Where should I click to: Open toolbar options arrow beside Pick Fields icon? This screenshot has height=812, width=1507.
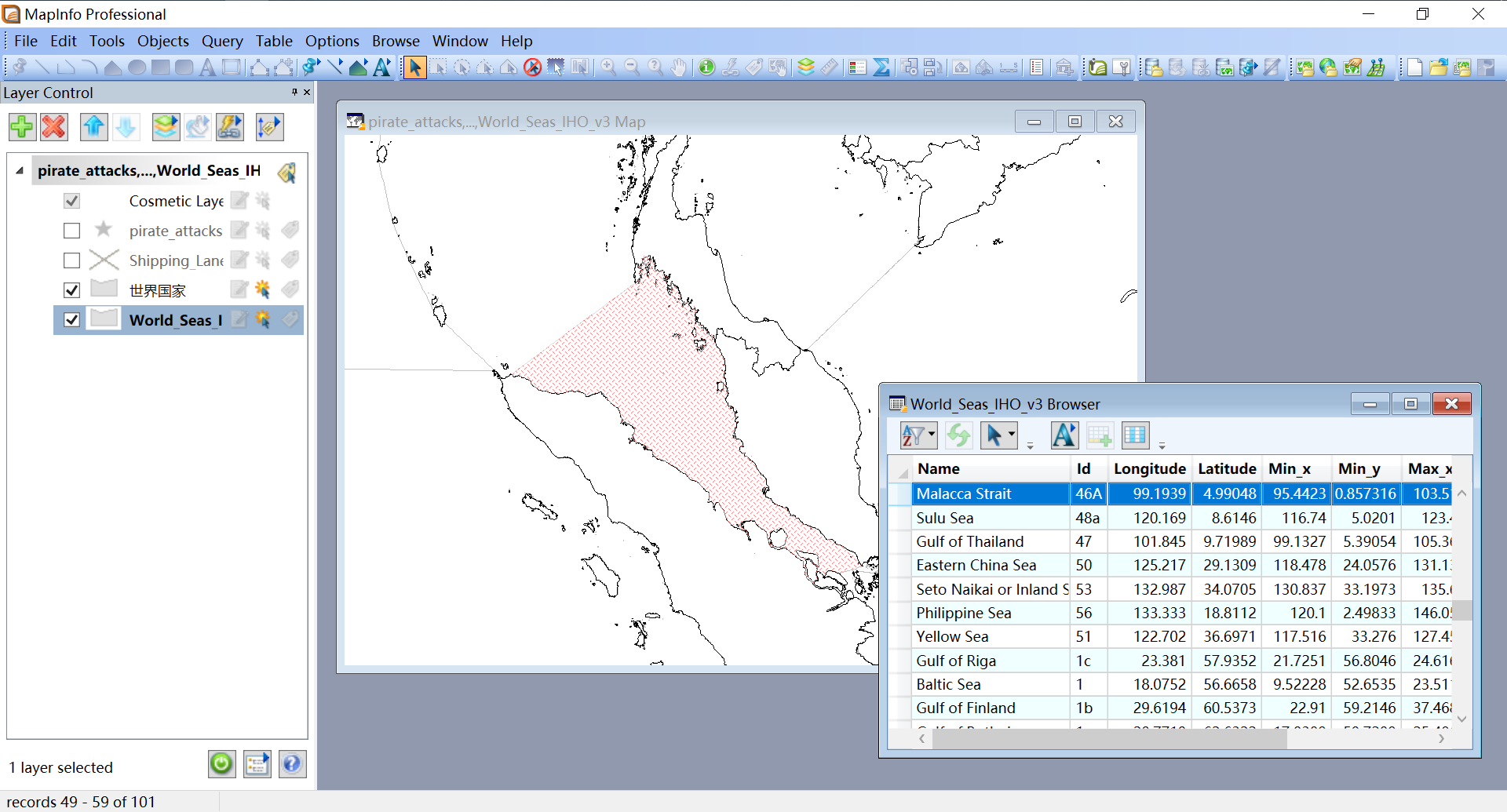point(1162,445)
